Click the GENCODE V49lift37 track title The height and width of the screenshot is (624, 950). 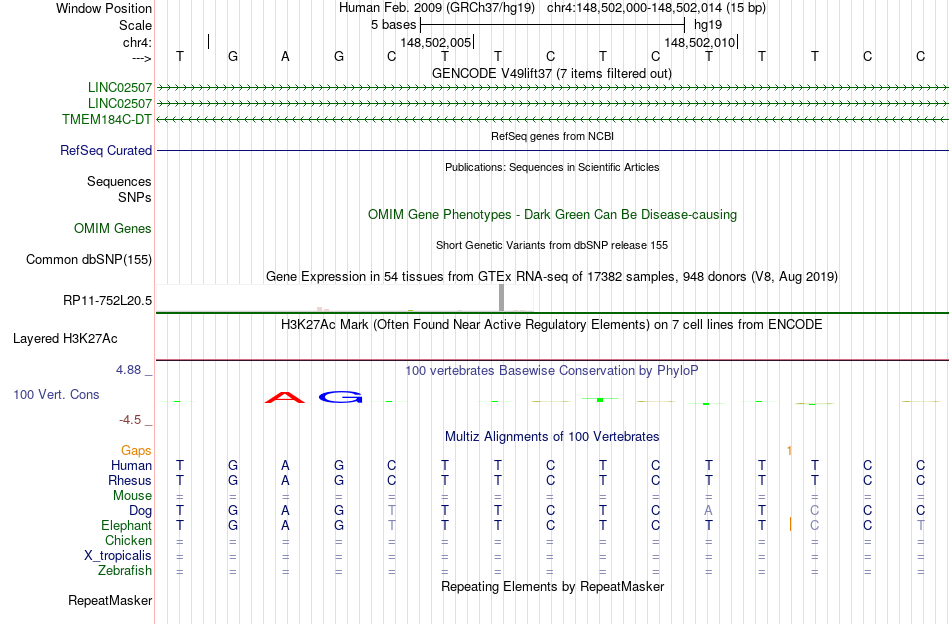point(551,73)
